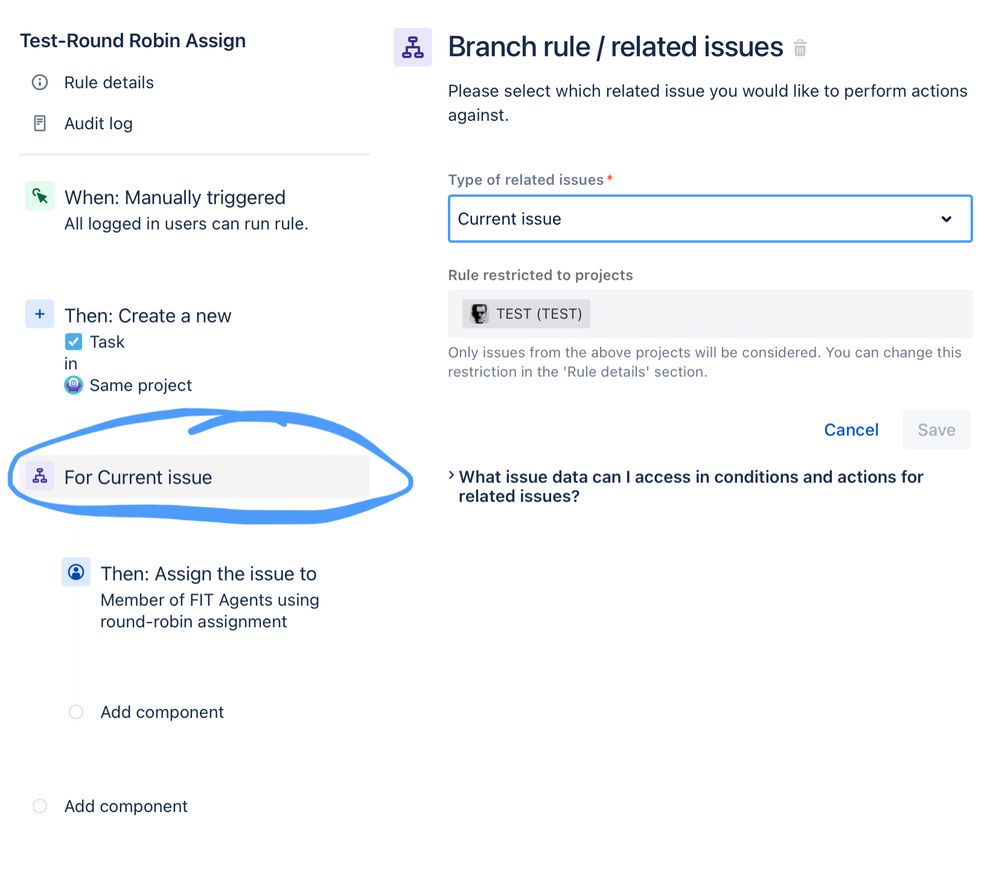Click the trash icon next to Branch rule title
Screen dimensions: 999x884
coord(800,48)
